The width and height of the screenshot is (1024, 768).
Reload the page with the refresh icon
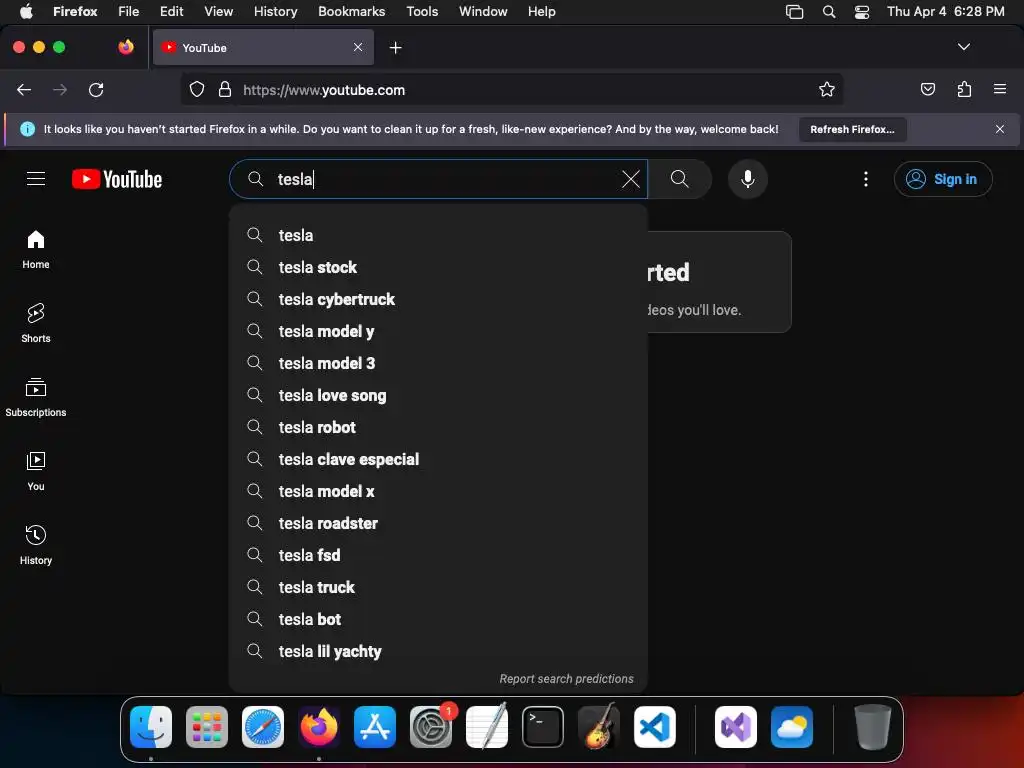point(96,89)
